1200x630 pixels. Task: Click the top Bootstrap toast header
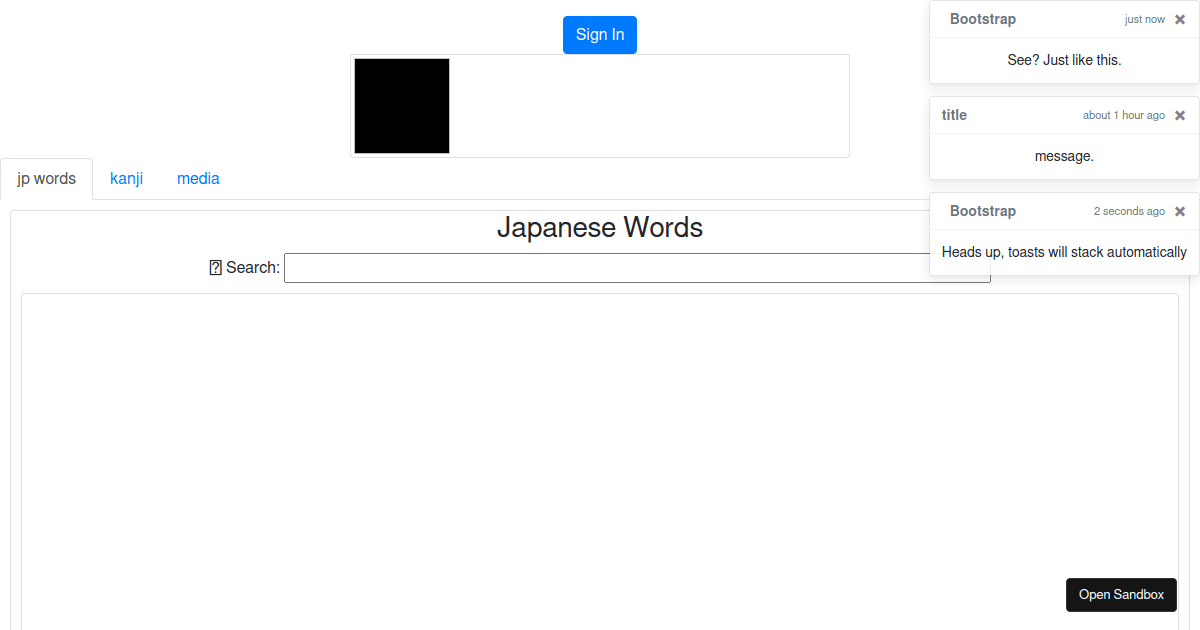tap(982, 18)
